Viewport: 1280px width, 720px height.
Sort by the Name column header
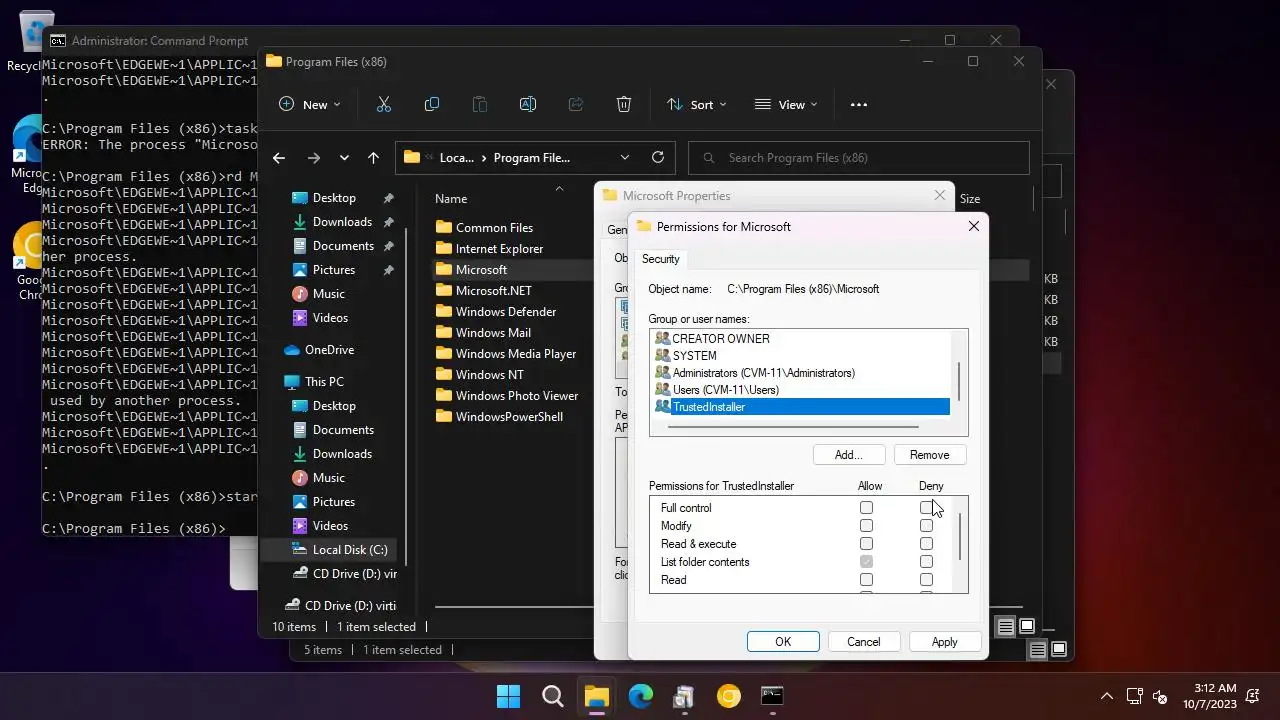[451, 199]
